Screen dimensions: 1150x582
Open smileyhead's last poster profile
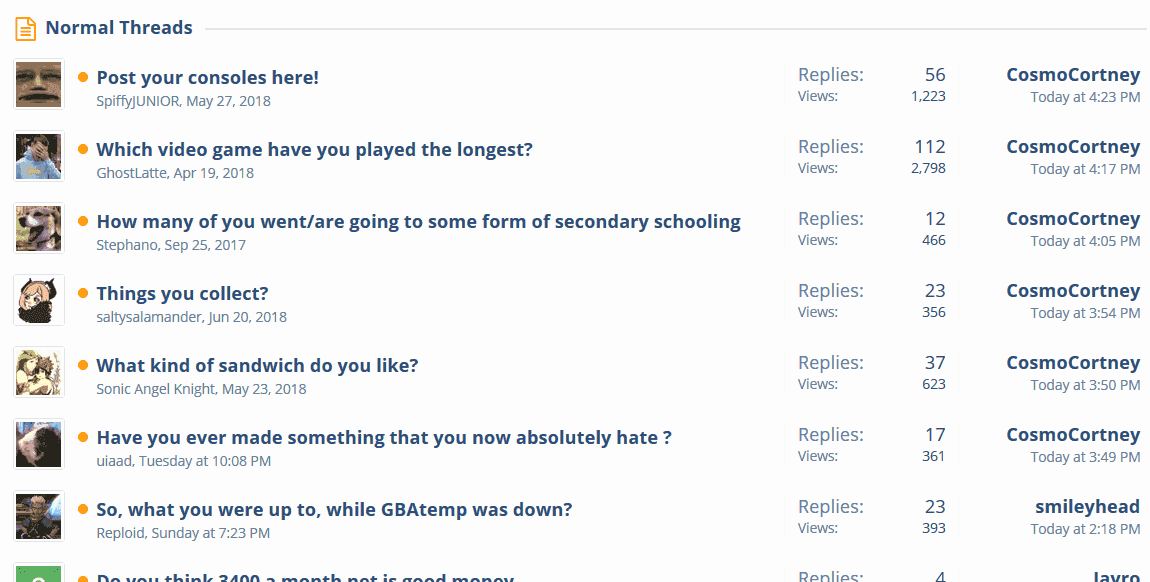pos(1087,507)
